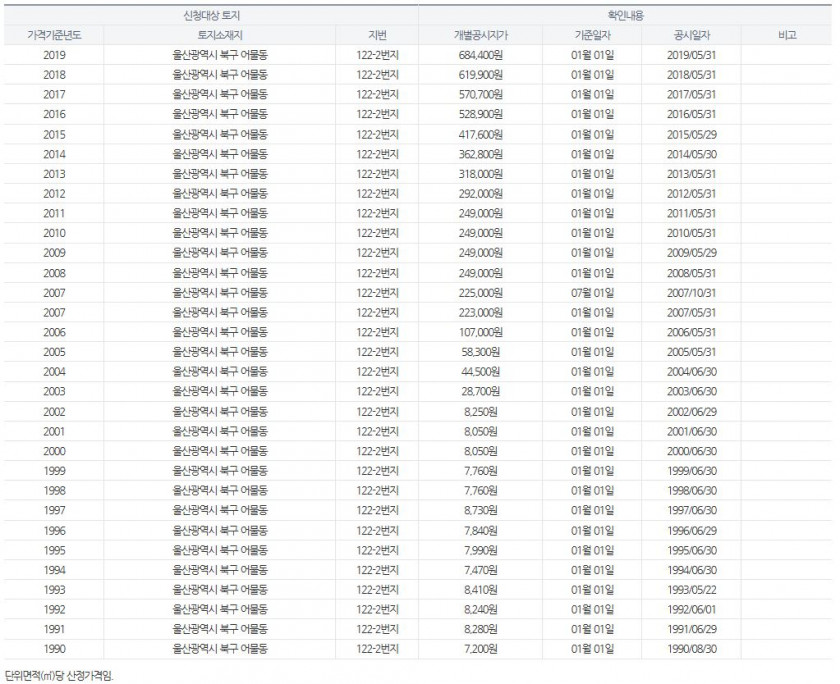
Task: Select the 528,900원 price cell
Action: 481,115
